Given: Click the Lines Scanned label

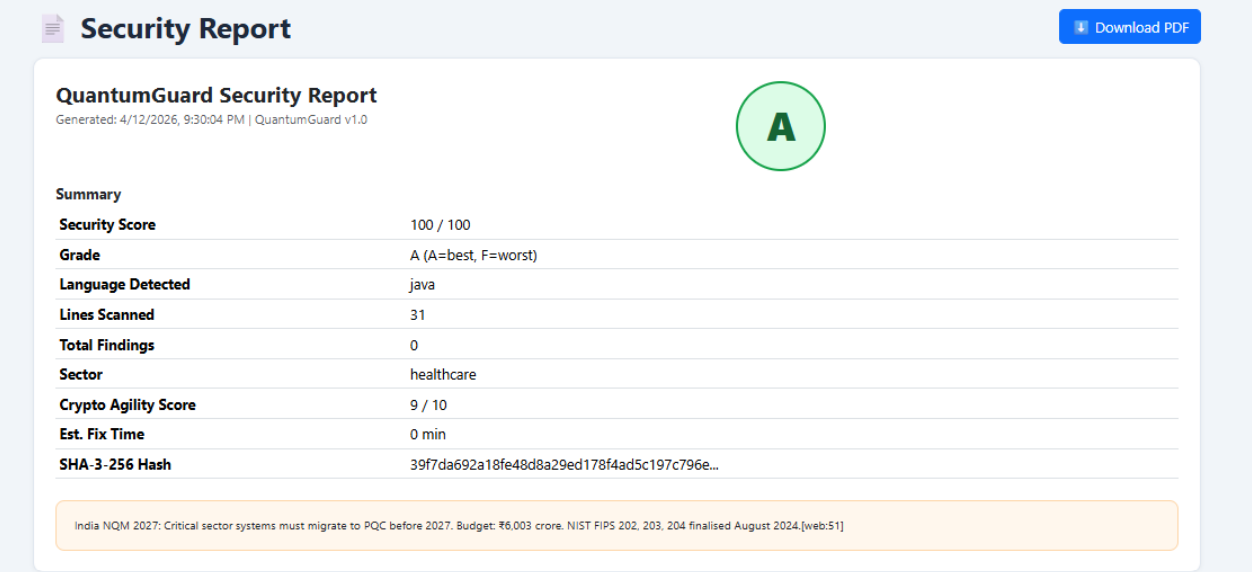Looking at the screenshot, I should coord(106,315).
